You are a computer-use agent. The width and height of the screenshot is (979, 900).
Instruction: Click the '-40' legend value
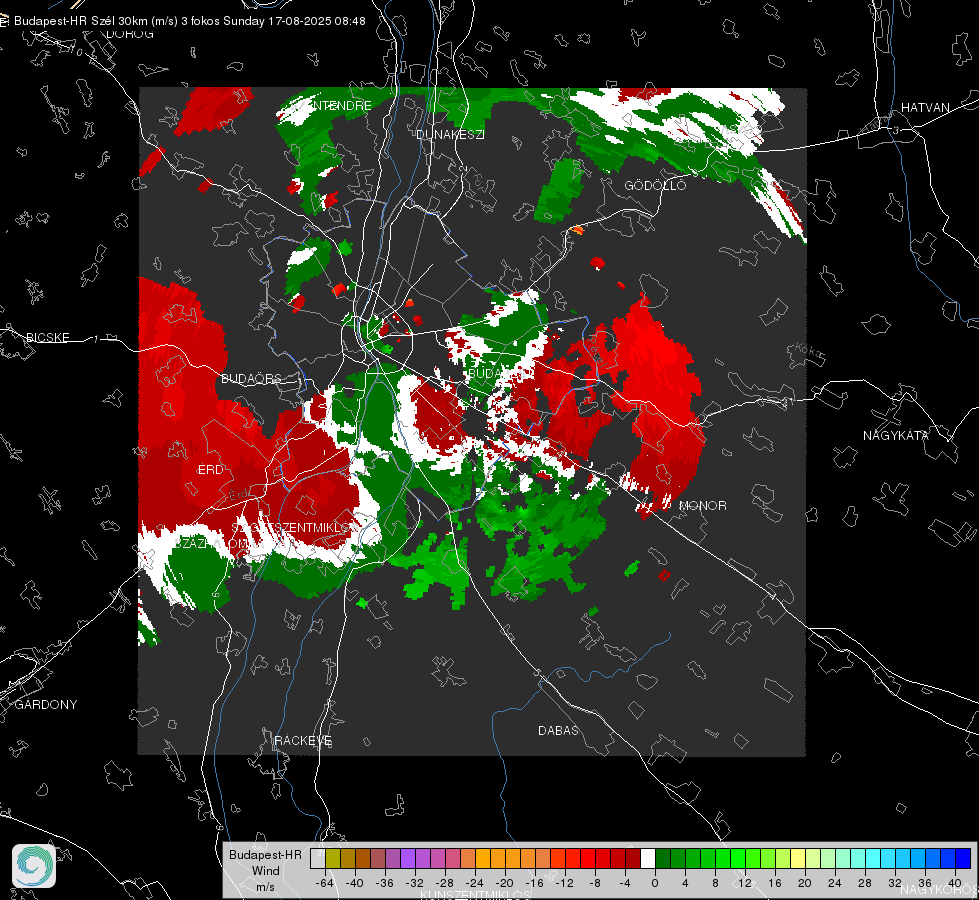[355, 883]
